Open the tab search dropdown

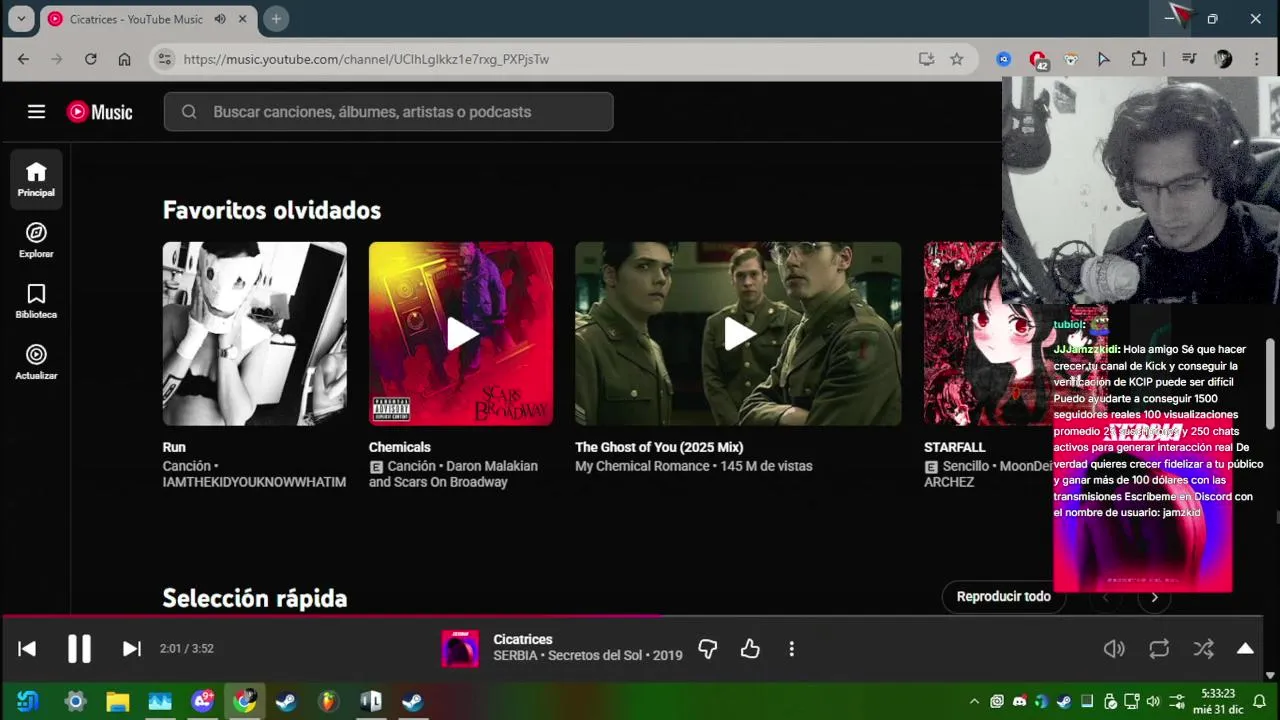21,19
